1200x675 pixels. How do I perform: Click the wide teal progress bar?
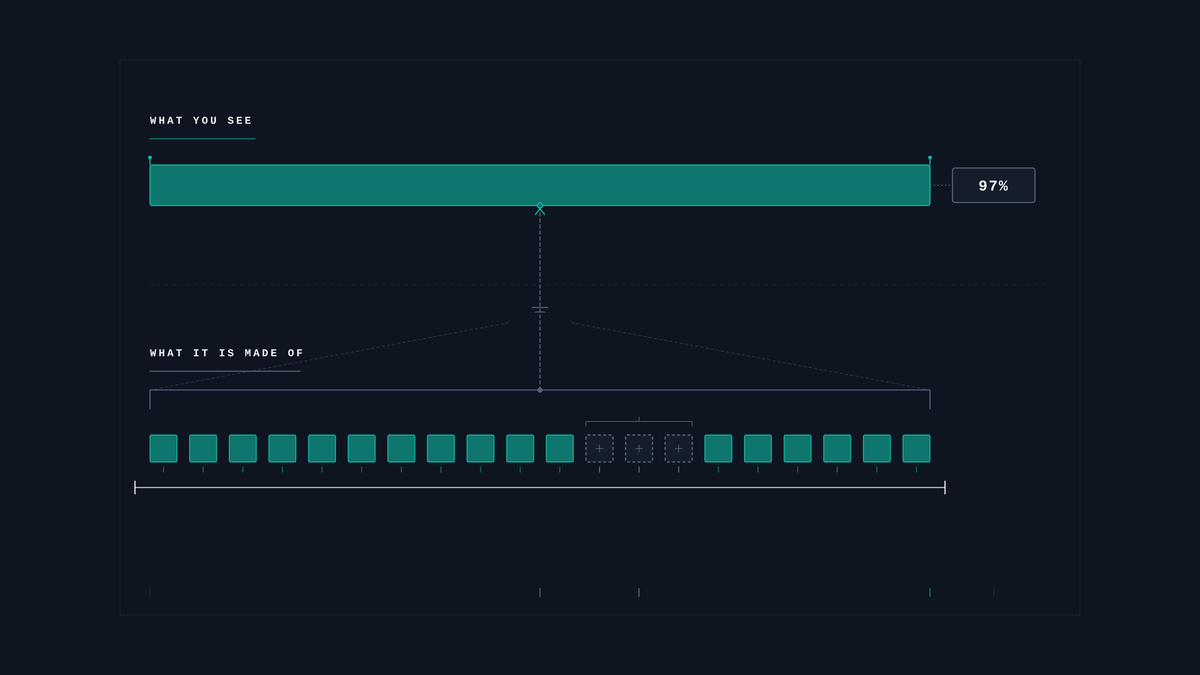(x=540, y=185)
